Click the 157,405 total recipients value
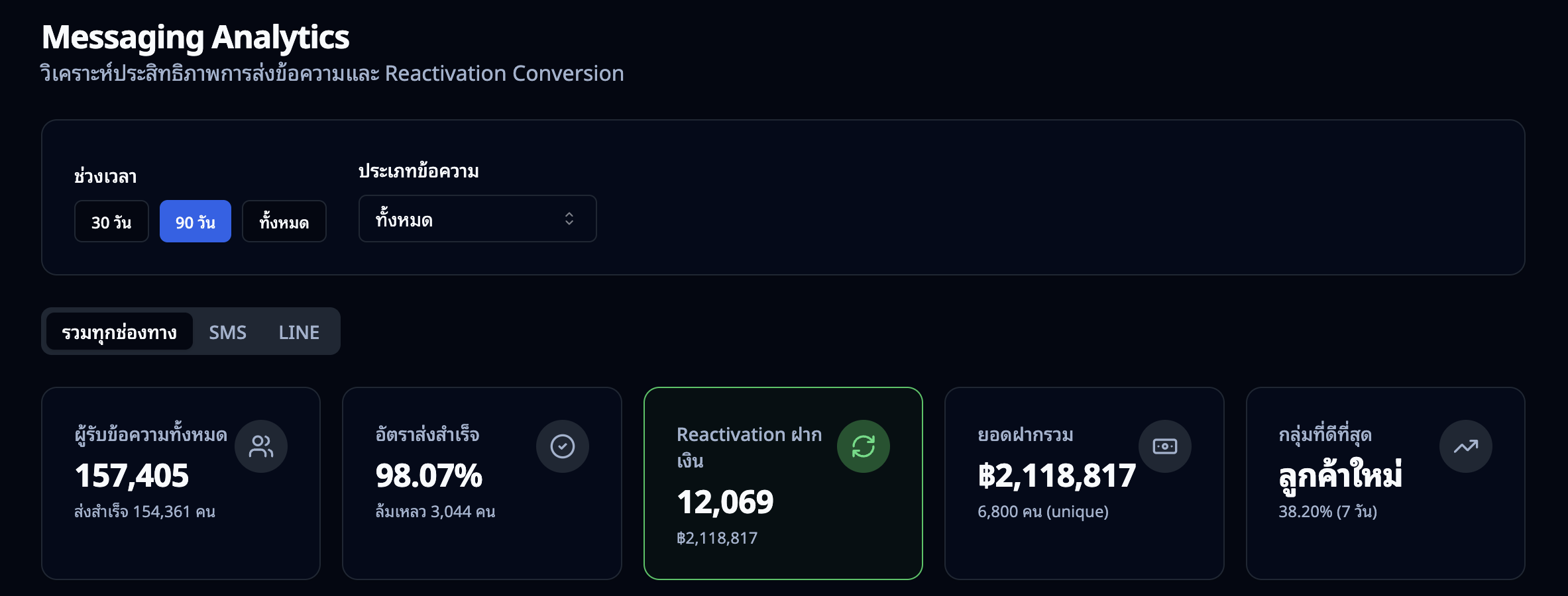This screenshot has height=596, width=1568. pyautogui.click(x=132, y=475)
